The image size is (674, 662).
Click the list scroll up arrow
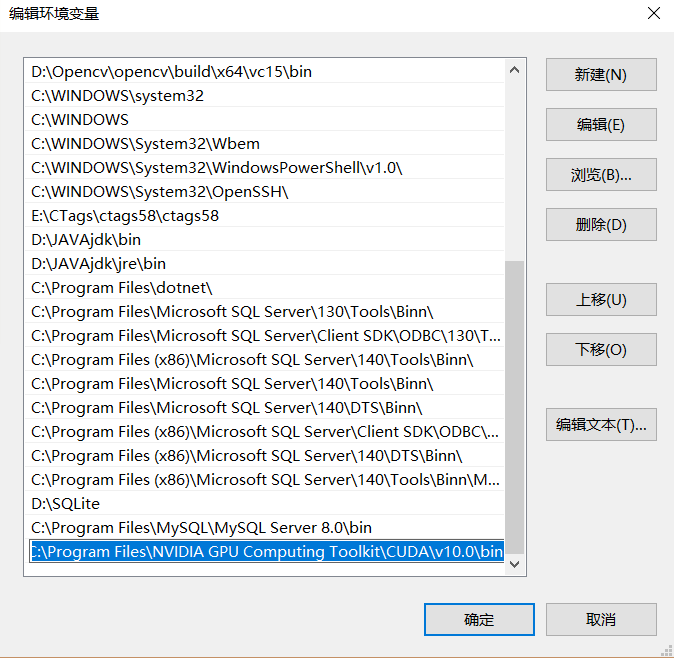(x=514, y=70)
